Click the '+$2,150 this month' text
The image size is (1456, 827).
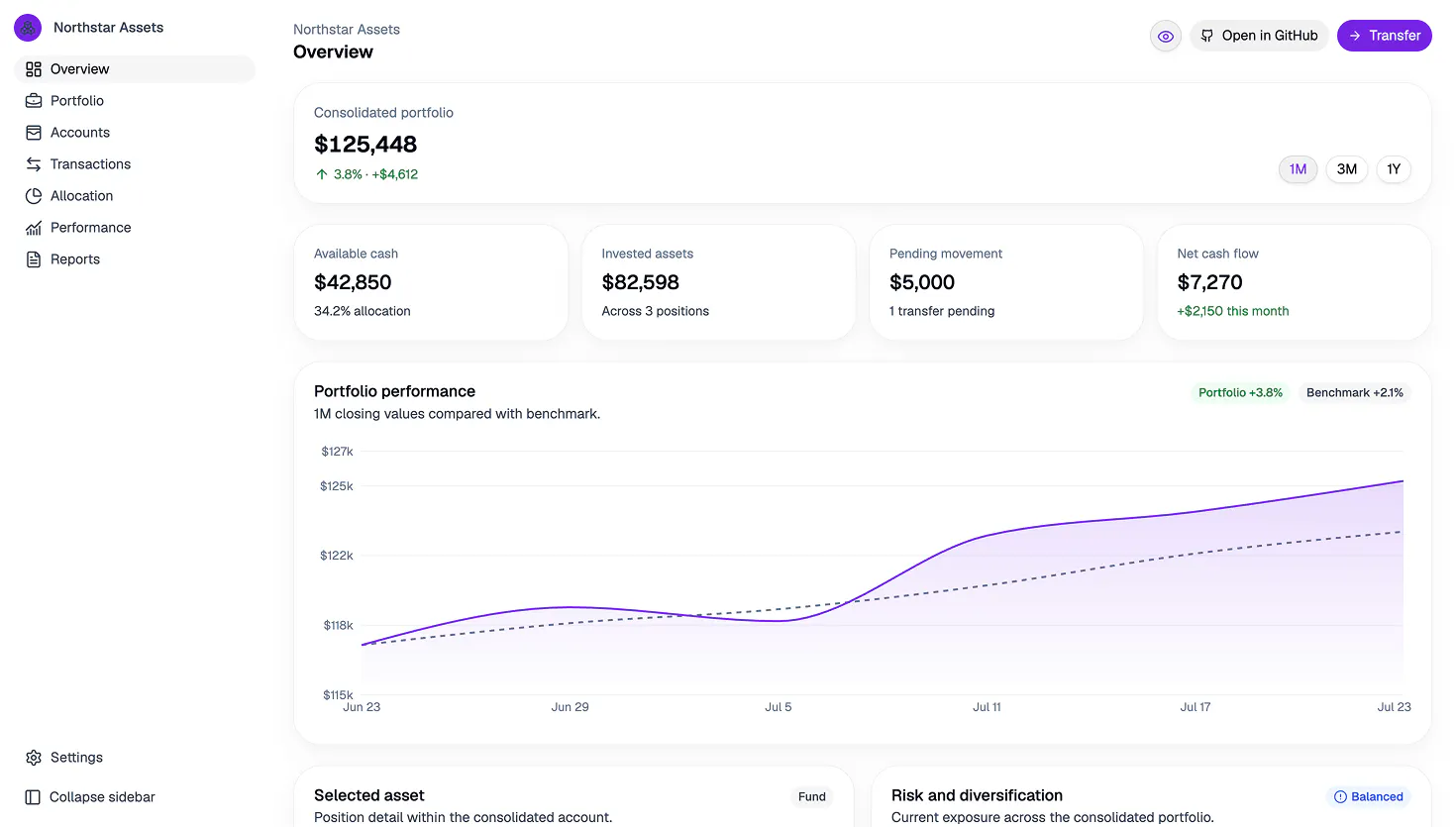1233,311
